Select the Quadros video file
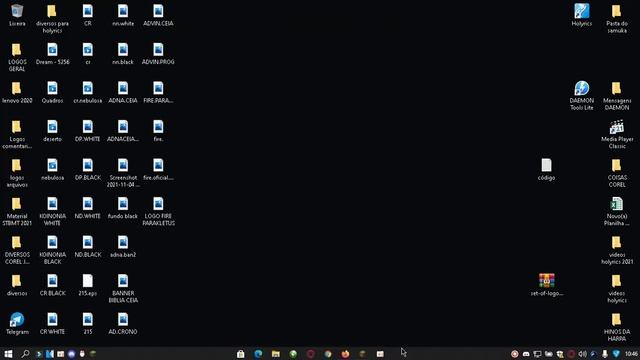This screenshot has width=640, height=360. point(52,92)
